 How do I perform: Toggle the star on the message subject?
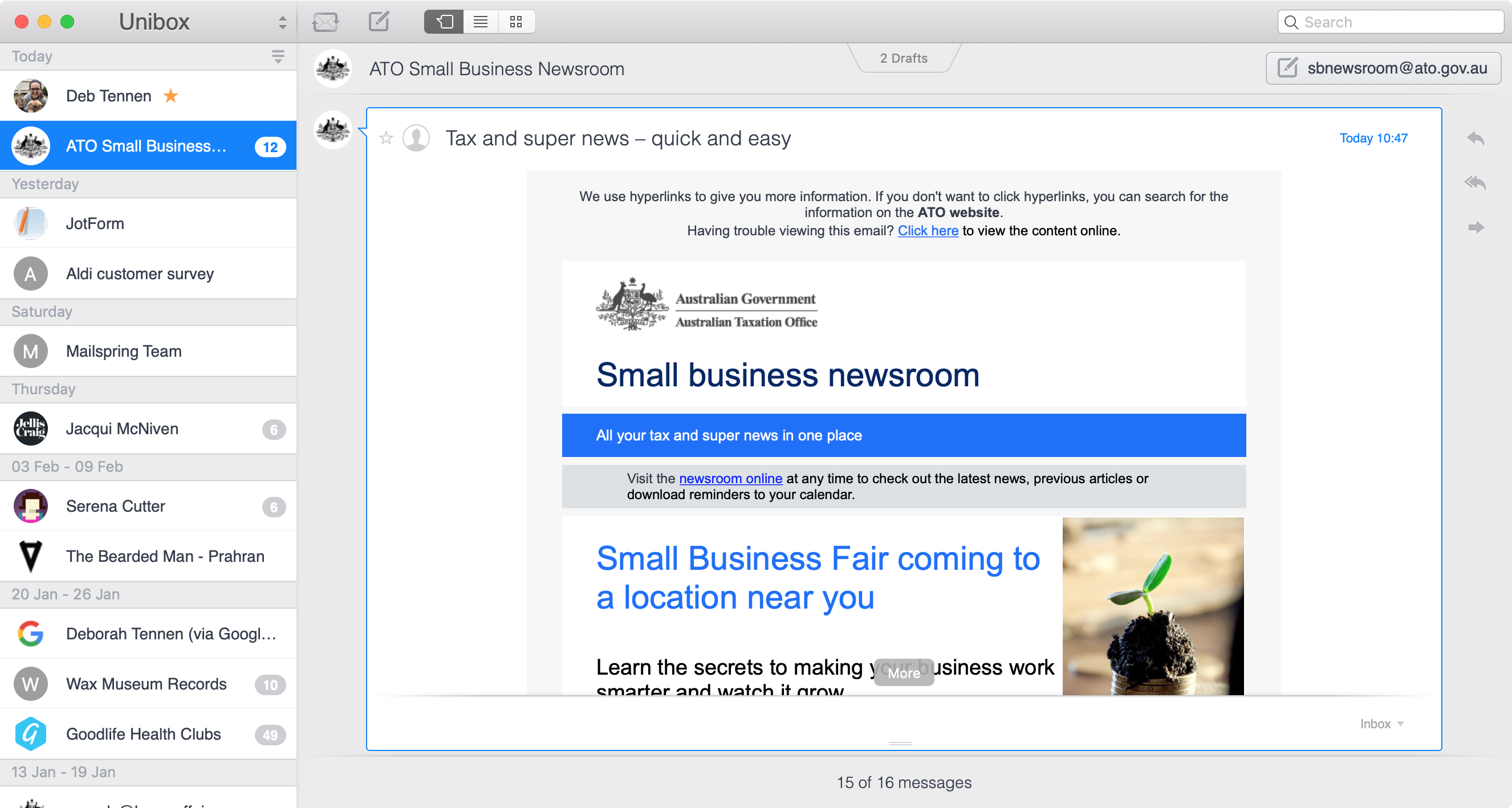(386, 138)
